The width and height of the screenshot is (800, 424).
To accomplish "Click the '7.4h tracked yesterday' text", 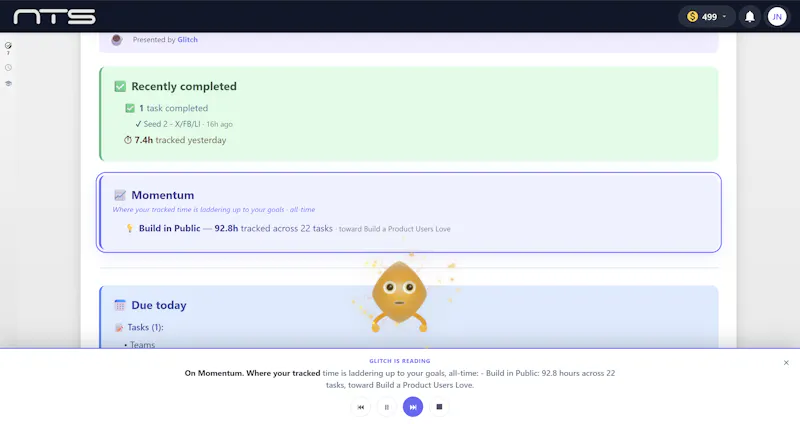I will (180, 140).
